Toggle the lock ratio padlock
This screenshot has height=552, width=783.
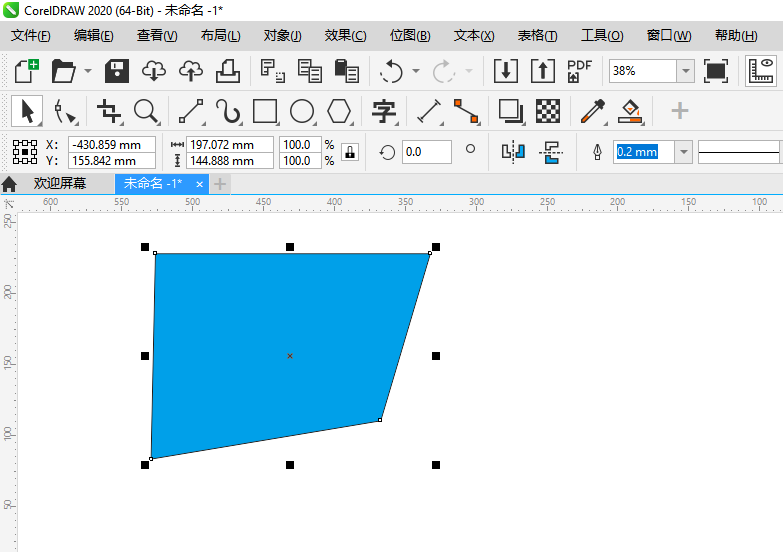(x=350, y=152)
